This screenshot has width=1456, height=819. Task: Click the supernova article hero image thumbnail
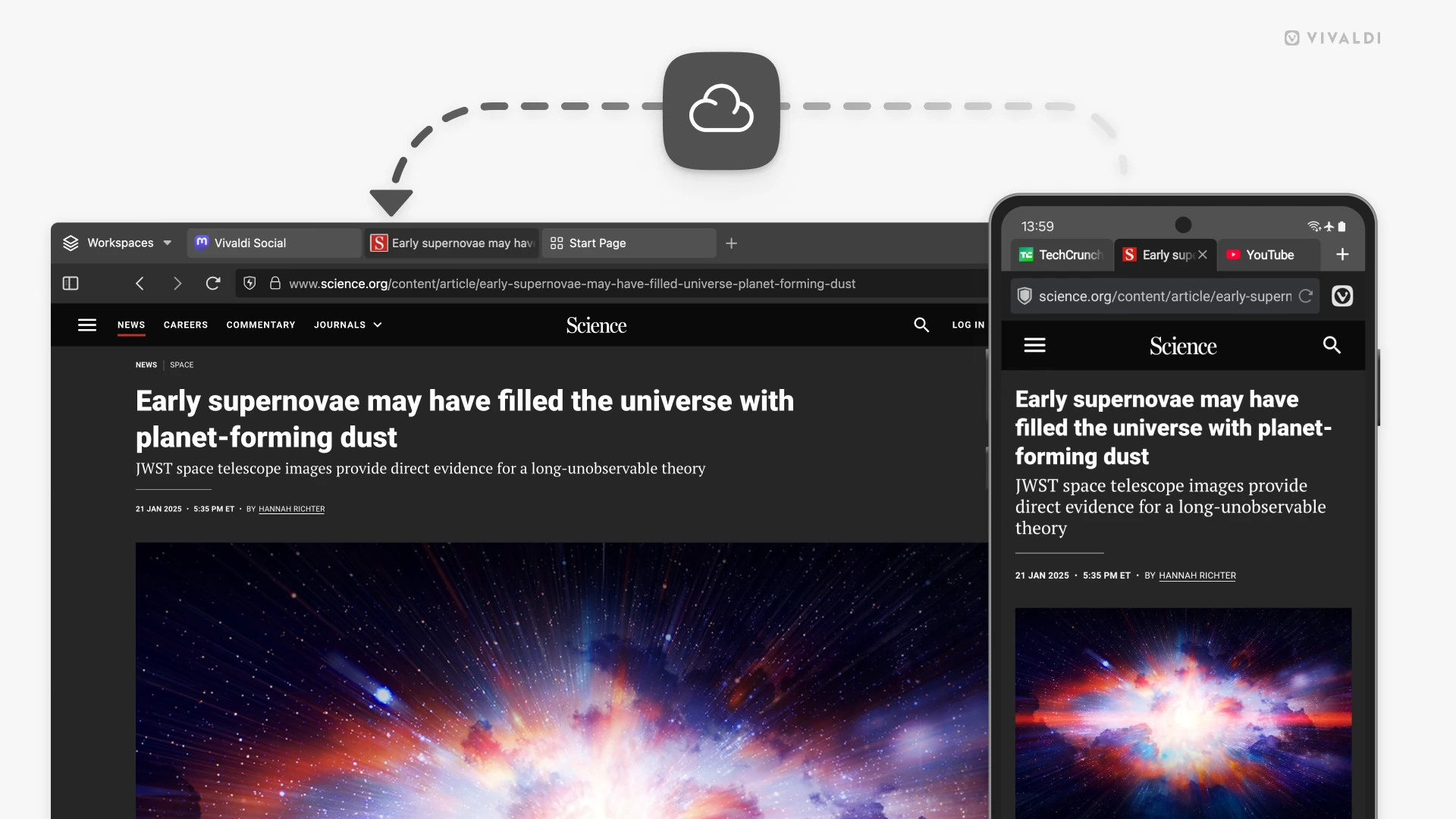coord(1183,713)
